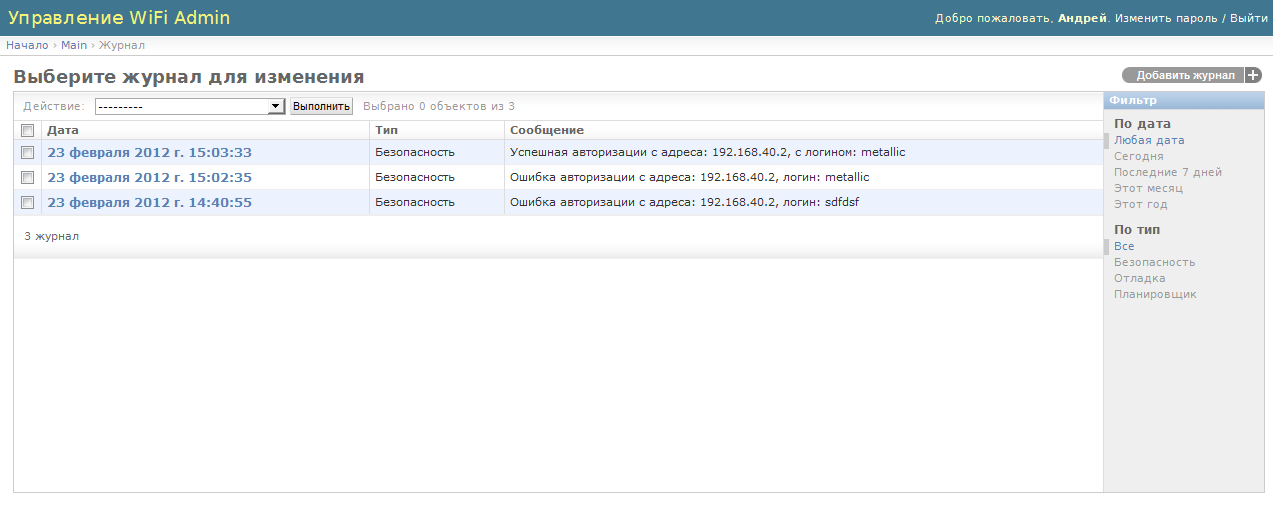Image resolution: width=1273 pixels, height=509 pixels.
Task: Navigate to Main in the breadcrumbs
Action: click(x=74, y=45)
